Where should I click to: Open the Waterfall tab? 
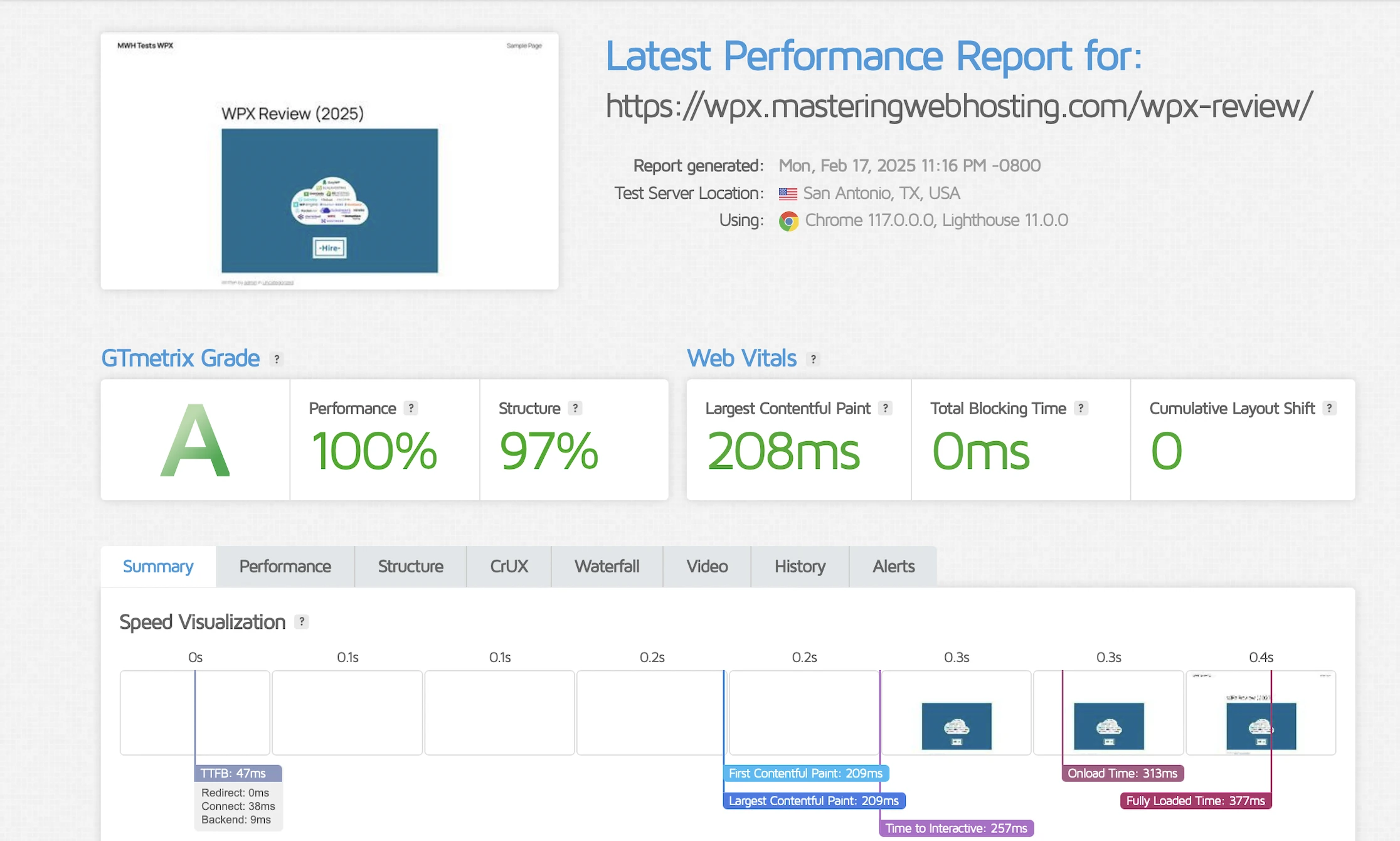click(x=607, y=566)
